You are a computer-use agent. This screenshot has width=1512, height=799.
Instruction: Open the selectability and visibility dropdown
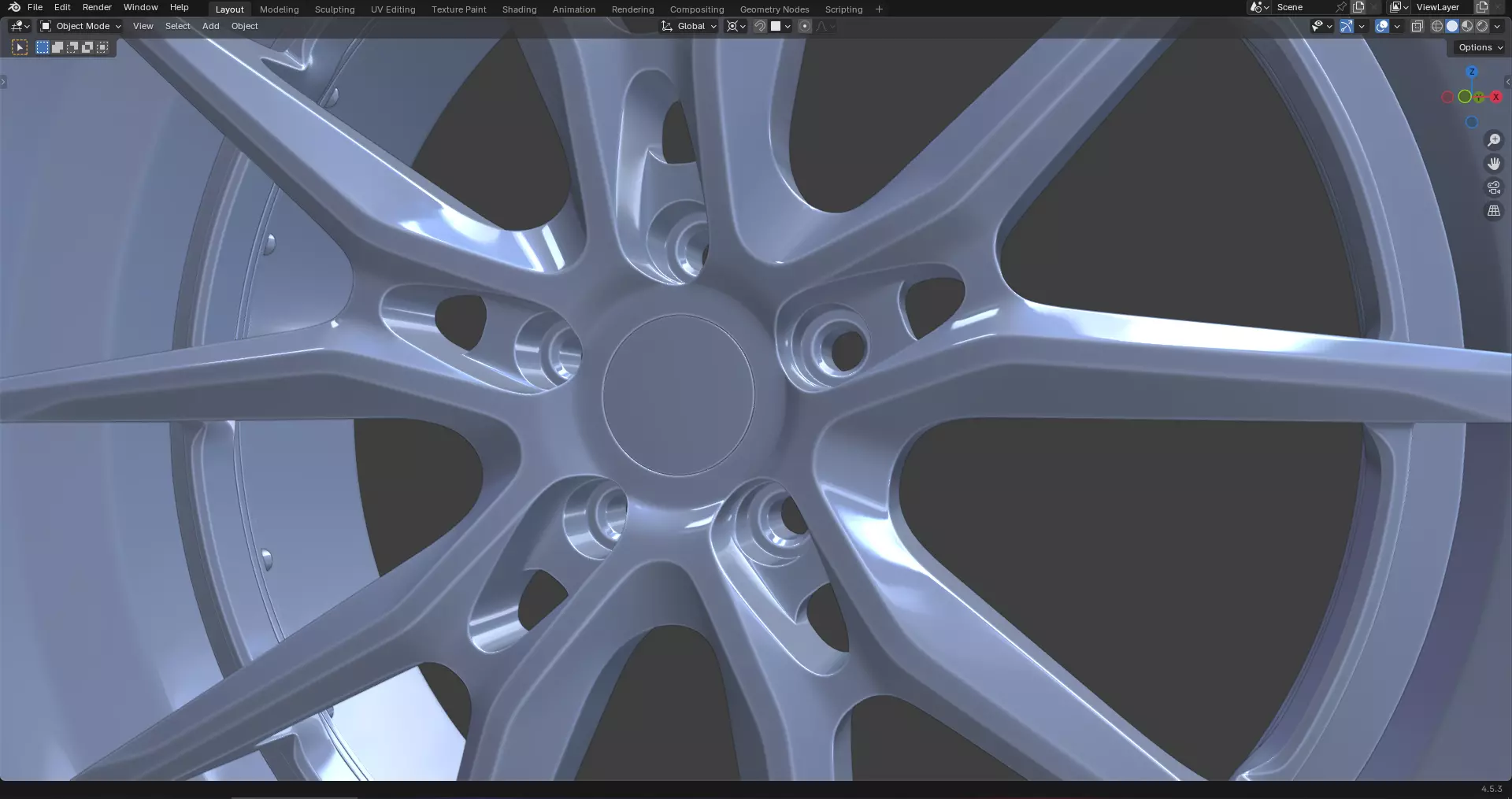1322,26
